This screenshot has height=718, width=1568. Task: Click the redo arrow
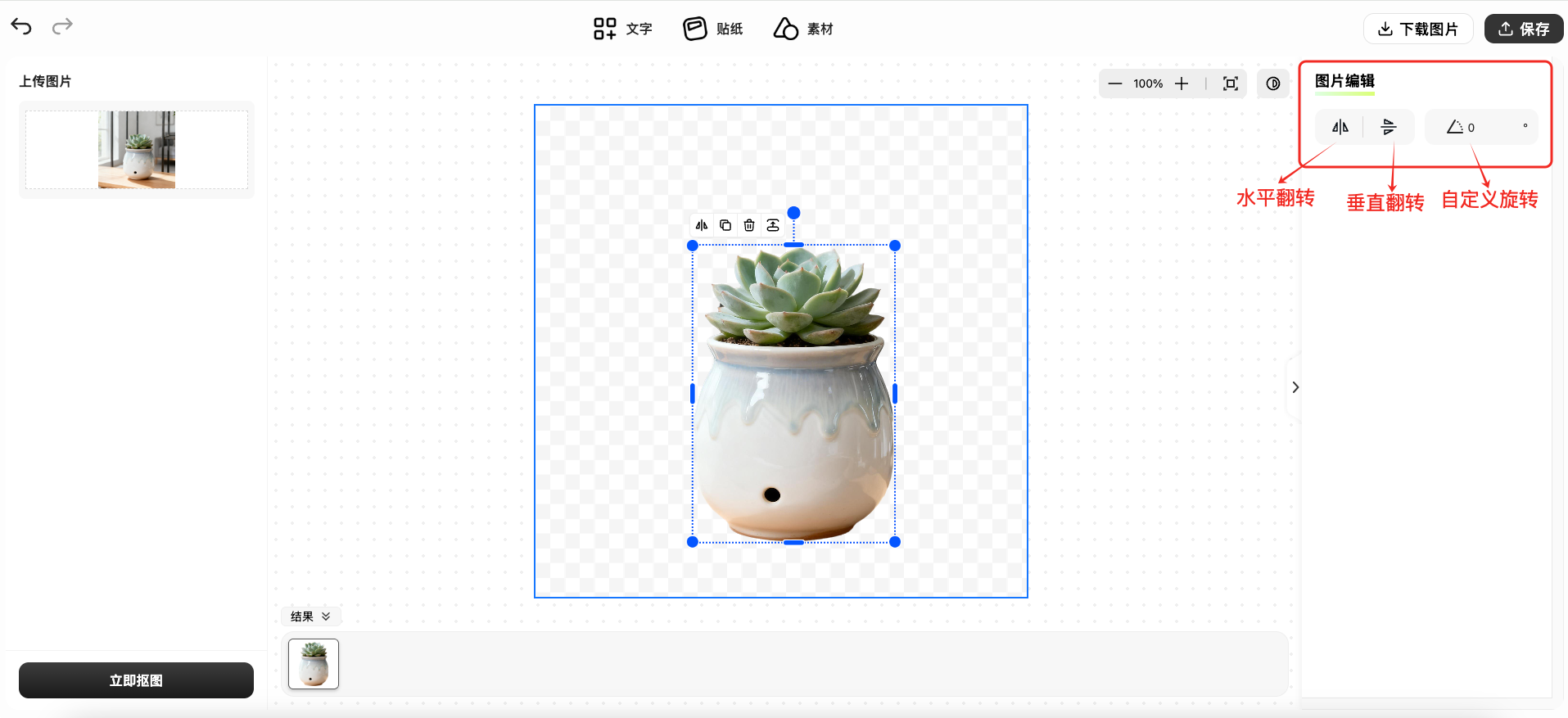pos(62,27)
